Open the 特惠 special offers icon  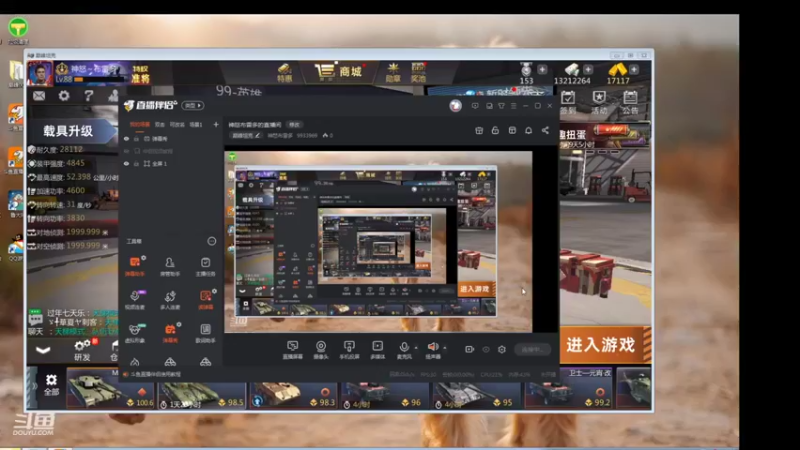coord(285,73)
